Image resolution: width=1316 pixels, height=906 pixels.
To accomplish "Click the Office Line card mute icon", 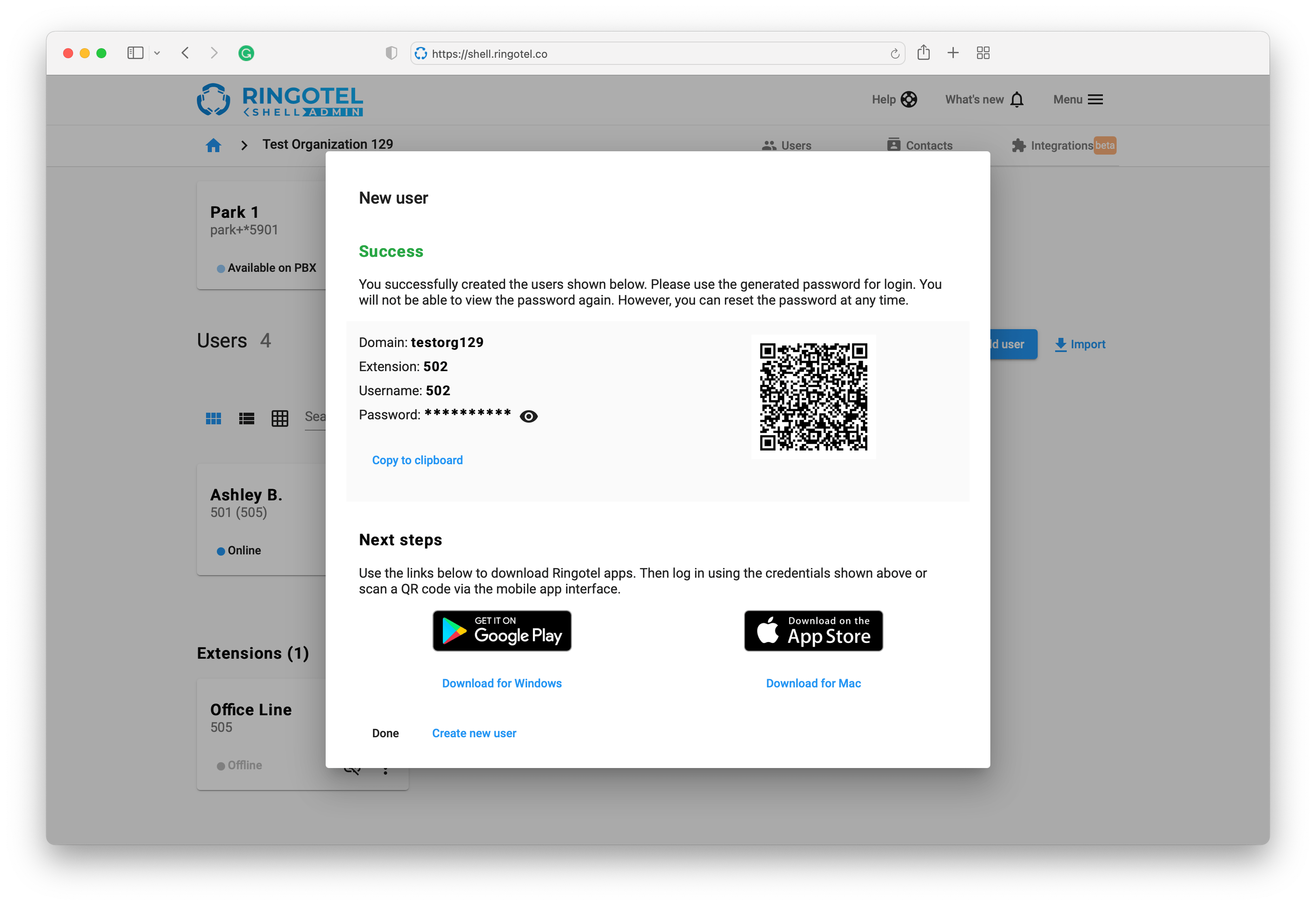I will 352,771.
